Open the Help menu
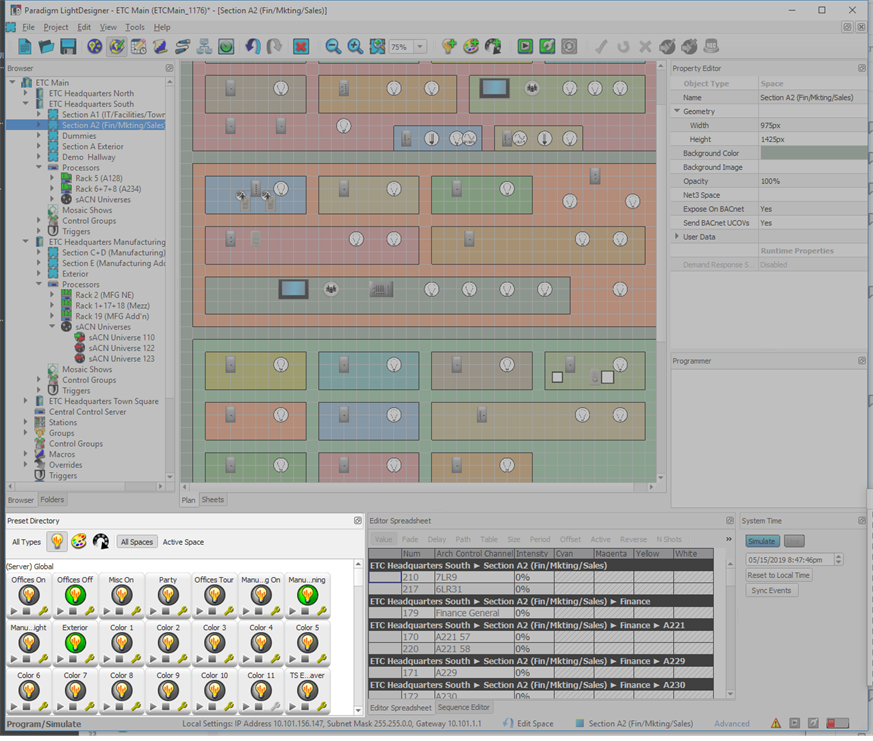Screen dimensions: 873x741 click(162, 27)
